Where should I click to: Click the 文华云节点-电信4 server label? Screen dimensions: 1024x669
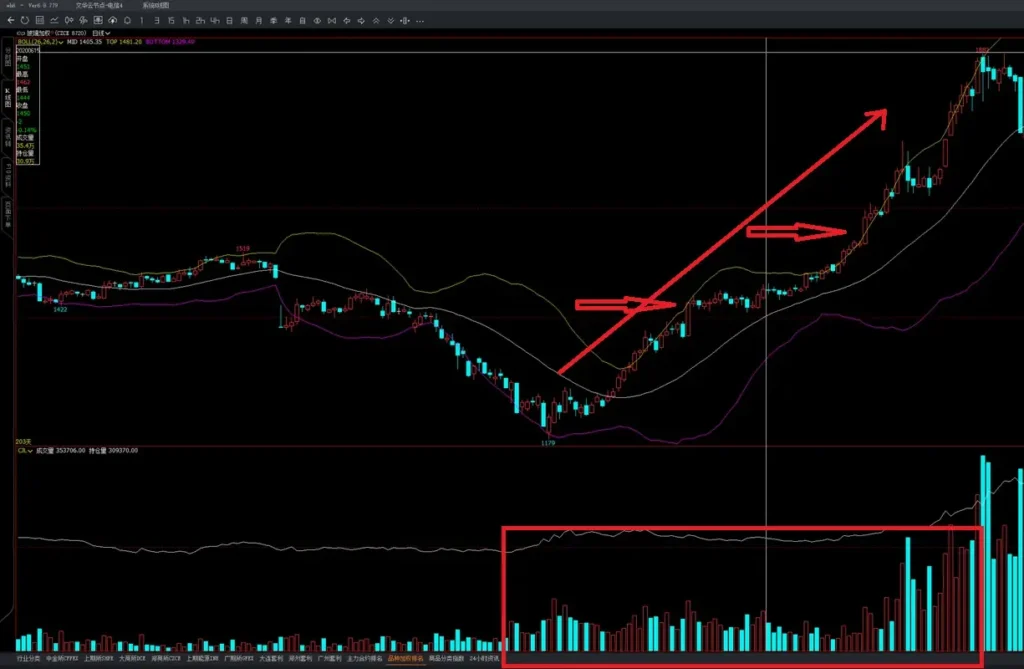point(99,5)
